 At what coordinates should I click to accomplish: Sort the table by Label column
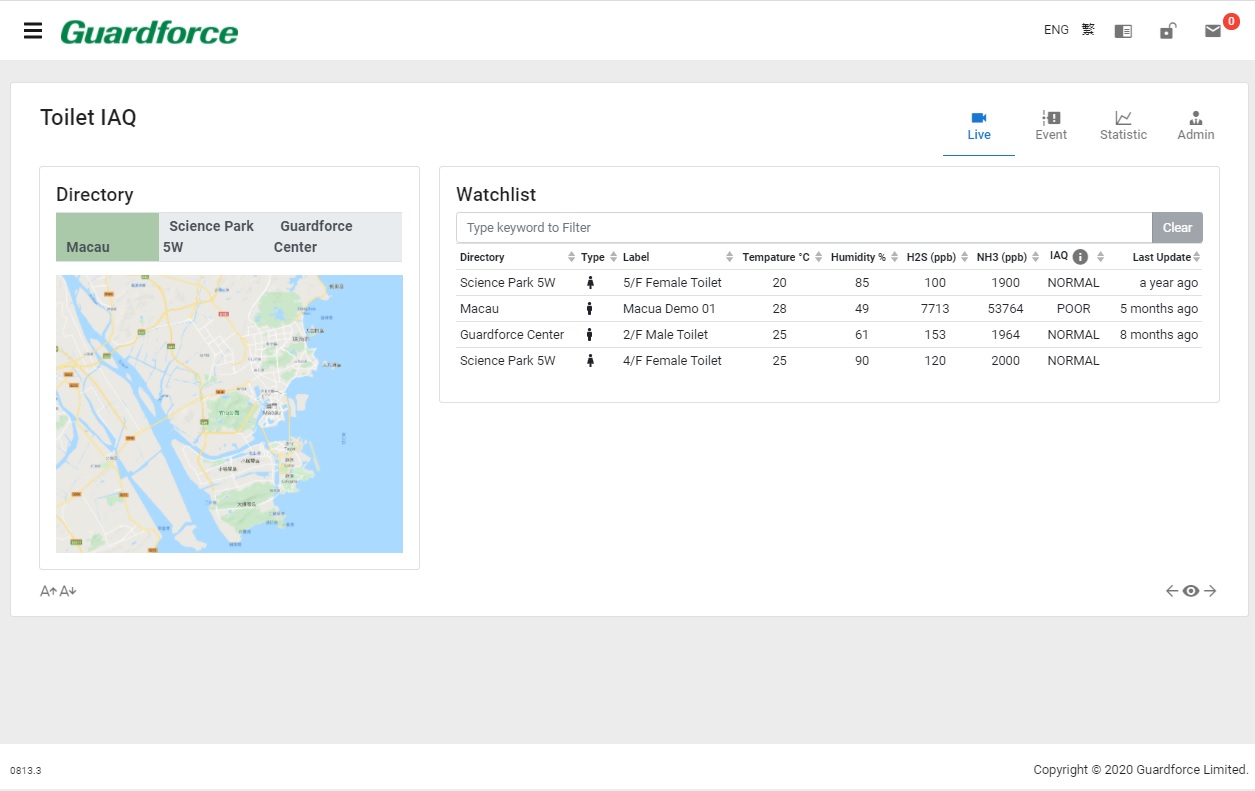coord(678,257)
